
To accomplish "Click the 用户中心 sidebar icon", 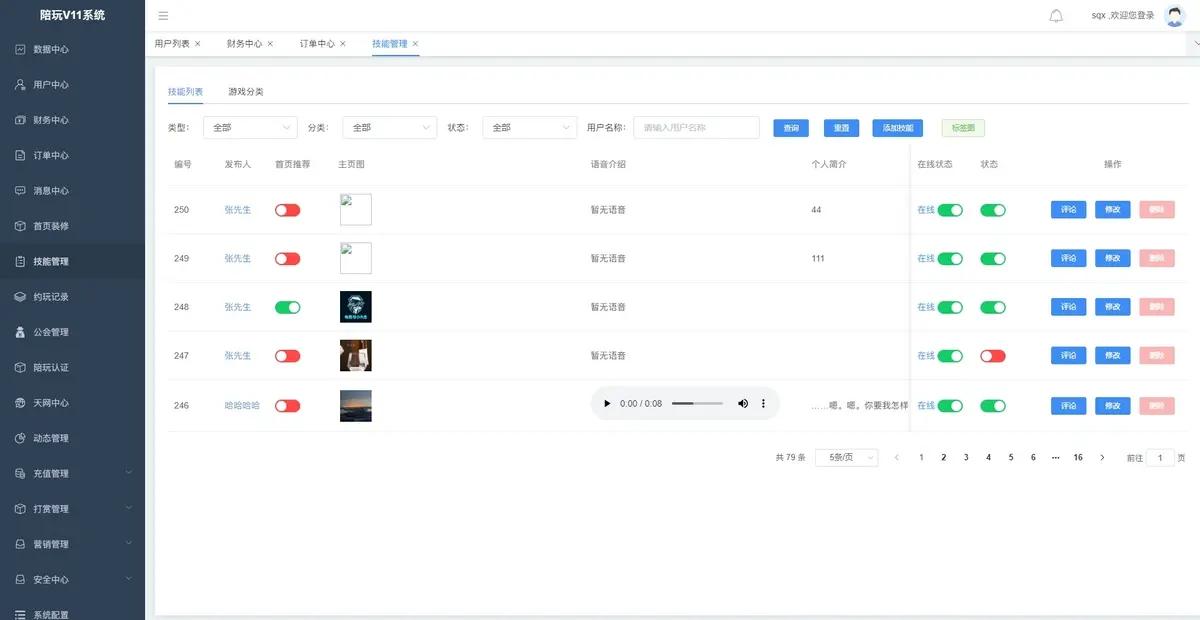I will click(20, 85).
